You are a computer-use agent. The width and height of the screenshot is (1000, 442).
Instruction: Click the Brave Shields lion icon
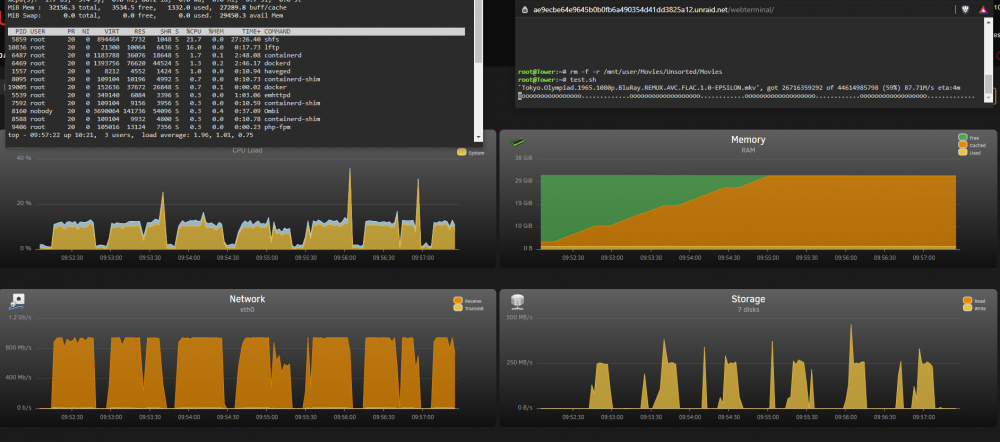967,10
